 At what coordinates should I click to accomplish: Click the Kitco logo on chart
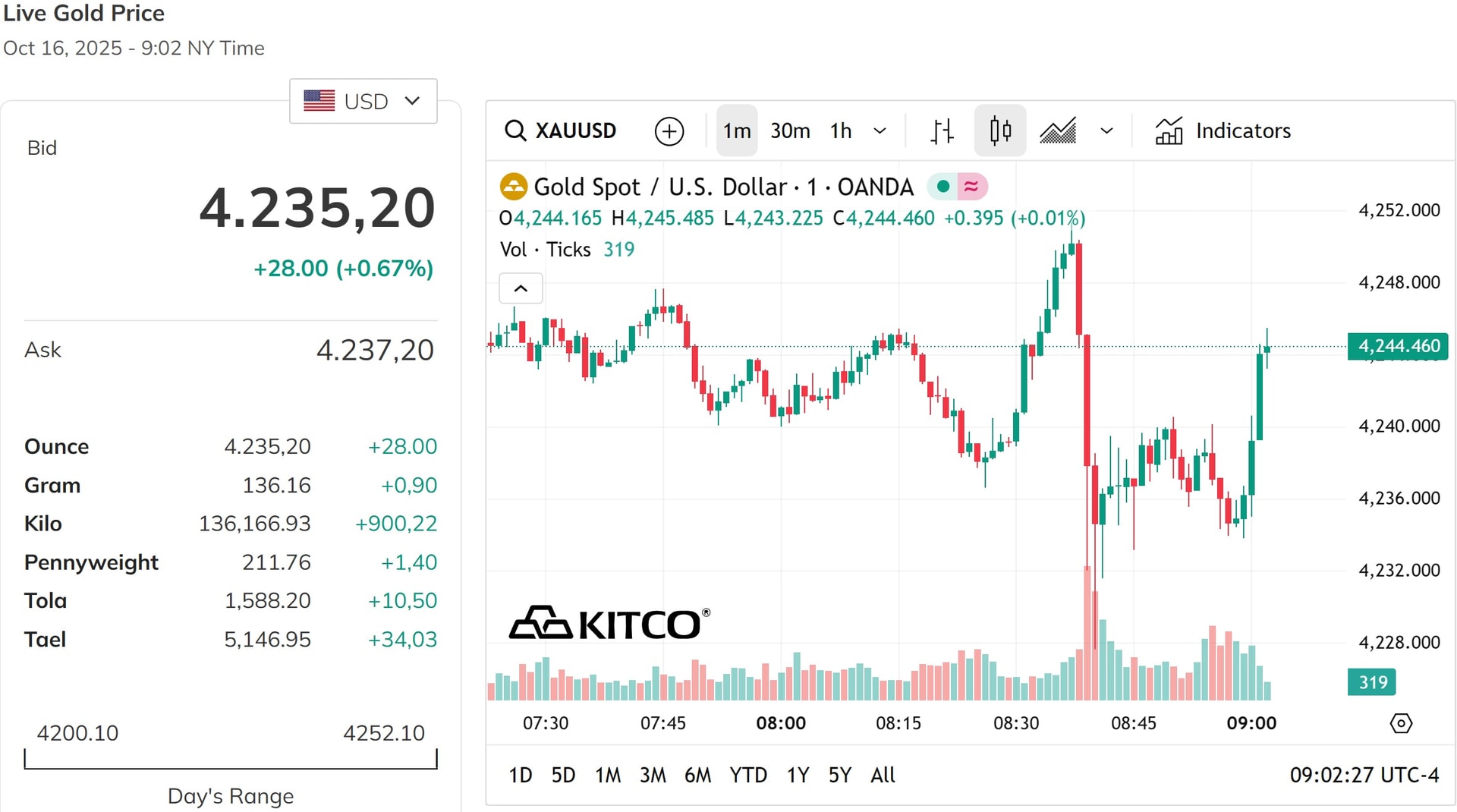609,623
